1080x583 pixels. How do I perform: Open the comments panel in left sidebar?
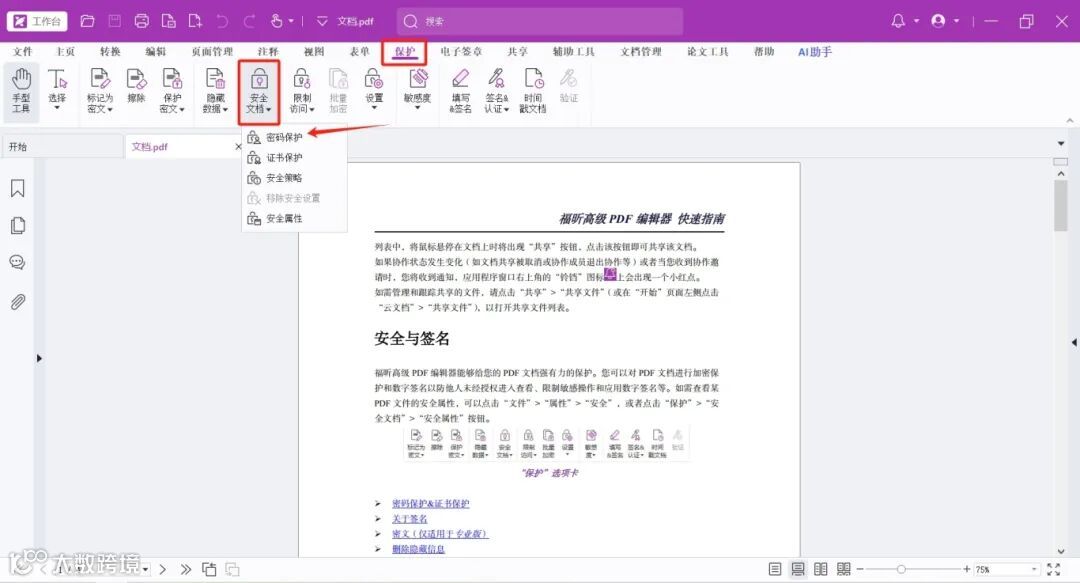[x=18, y=263]
